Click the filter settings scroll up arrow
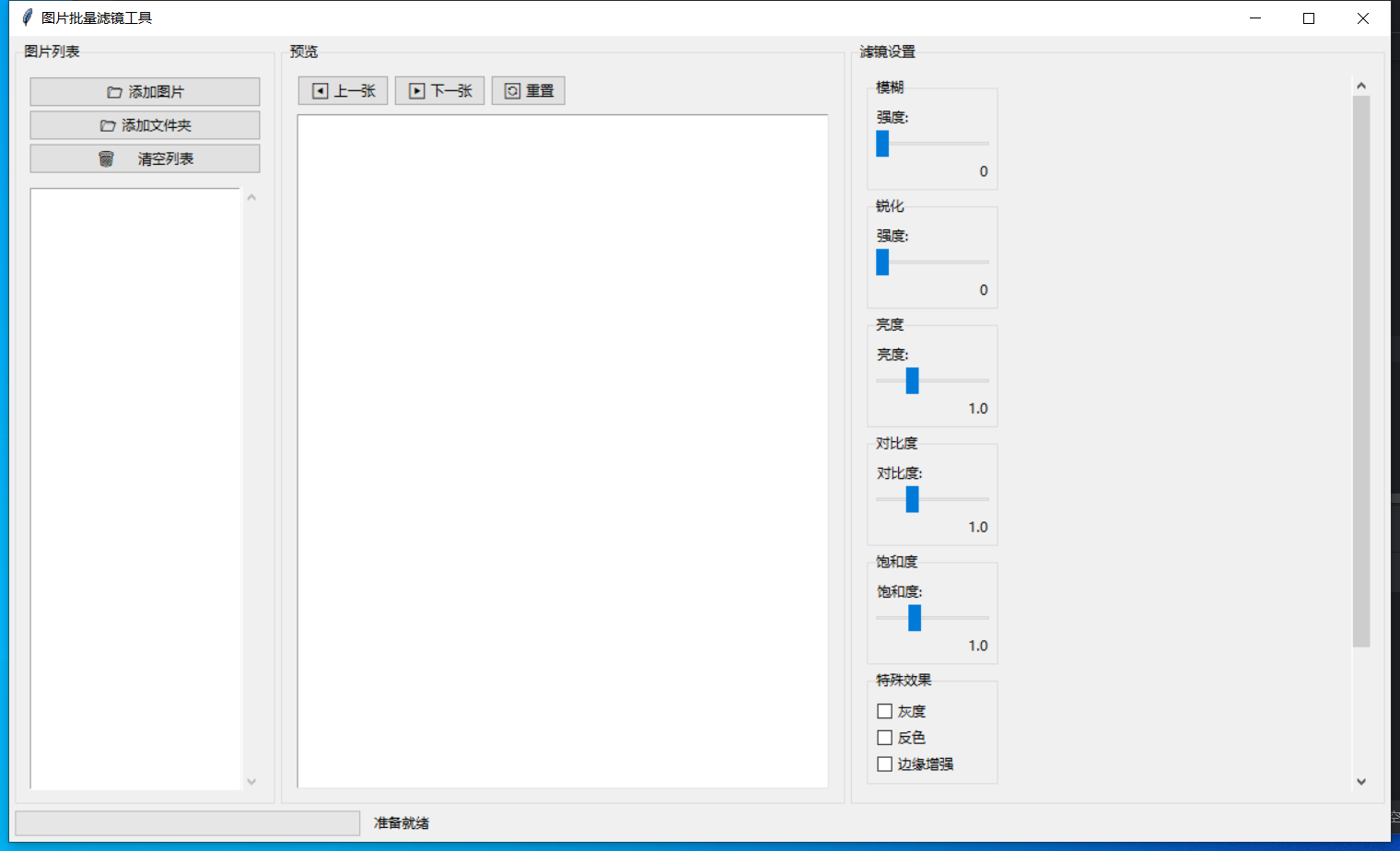The width and height of the screenshot is (1400, 851). coord(1361,86)
